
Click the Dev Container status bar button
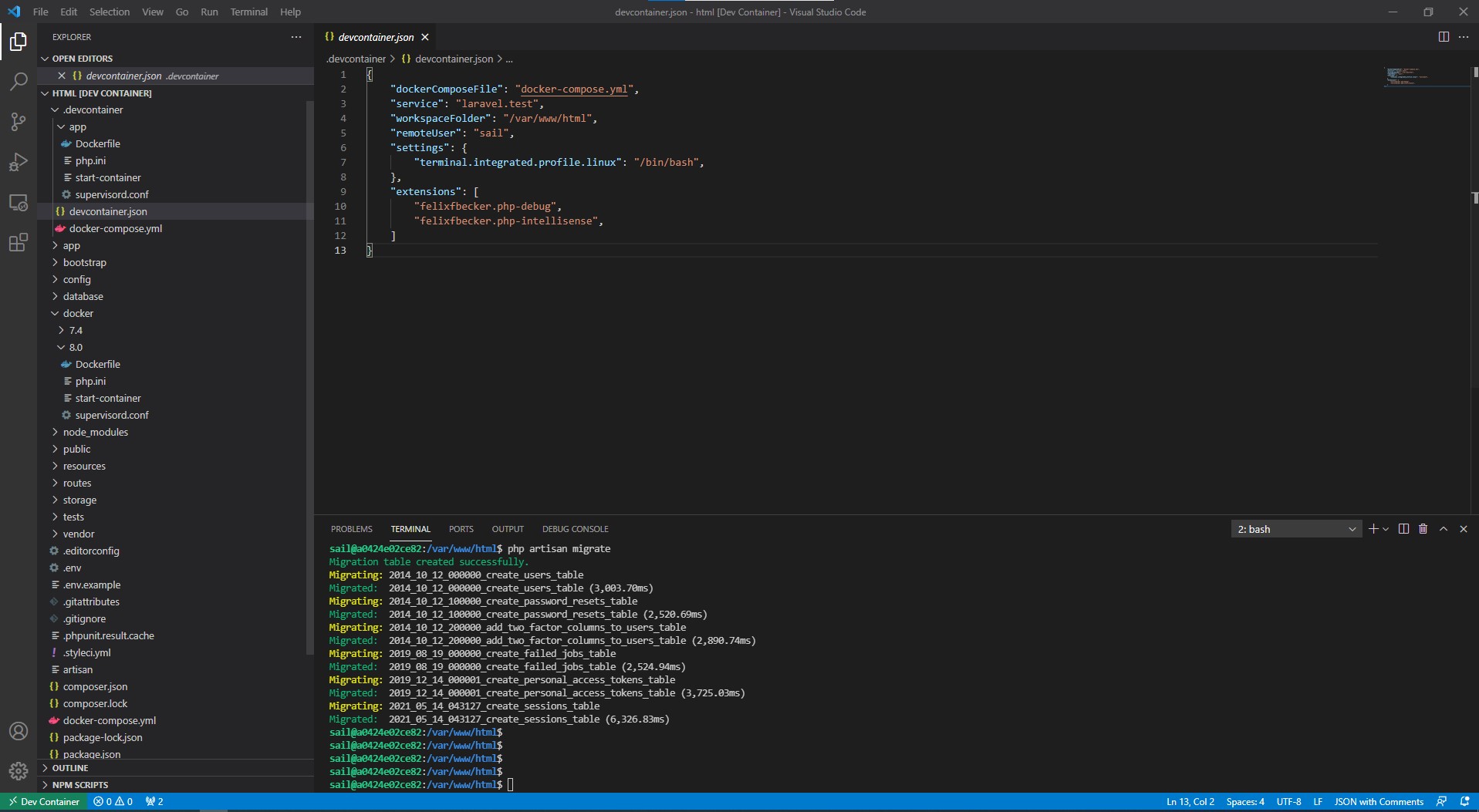(44, 801)
